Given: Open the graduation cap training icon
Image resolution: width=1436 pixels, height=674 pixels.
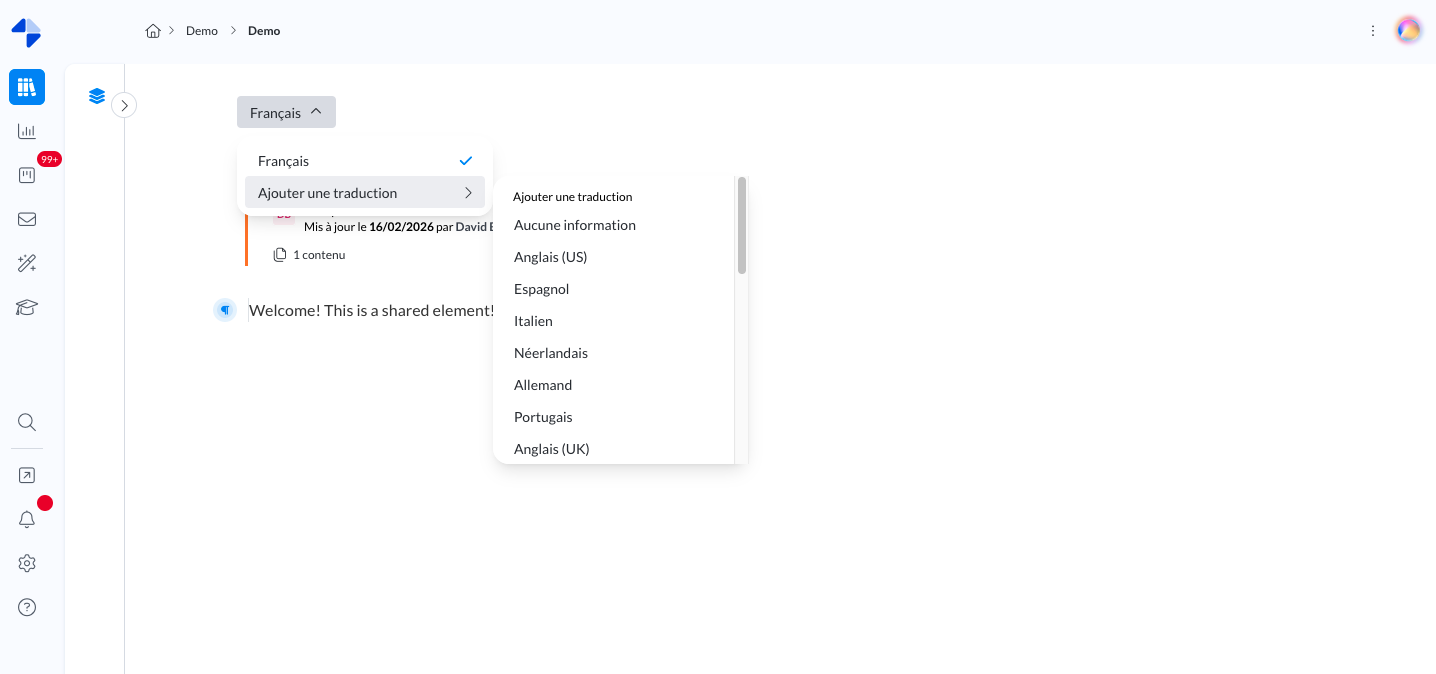Looking at the screenshot, I should tap(27, 307).
